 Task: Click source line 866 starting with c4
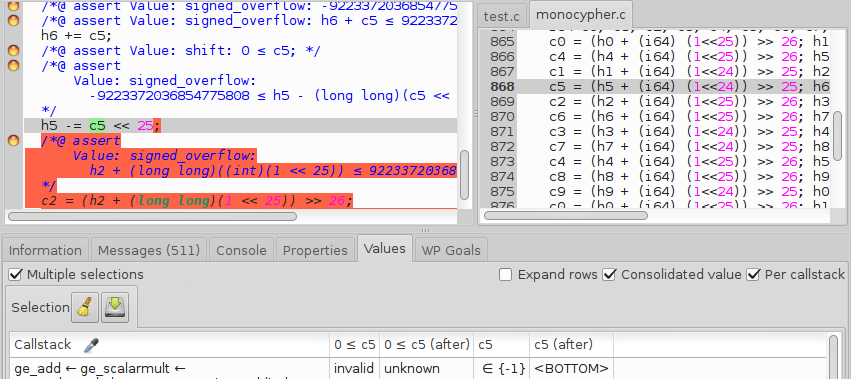pyautogui.click(x=689, y=57)
